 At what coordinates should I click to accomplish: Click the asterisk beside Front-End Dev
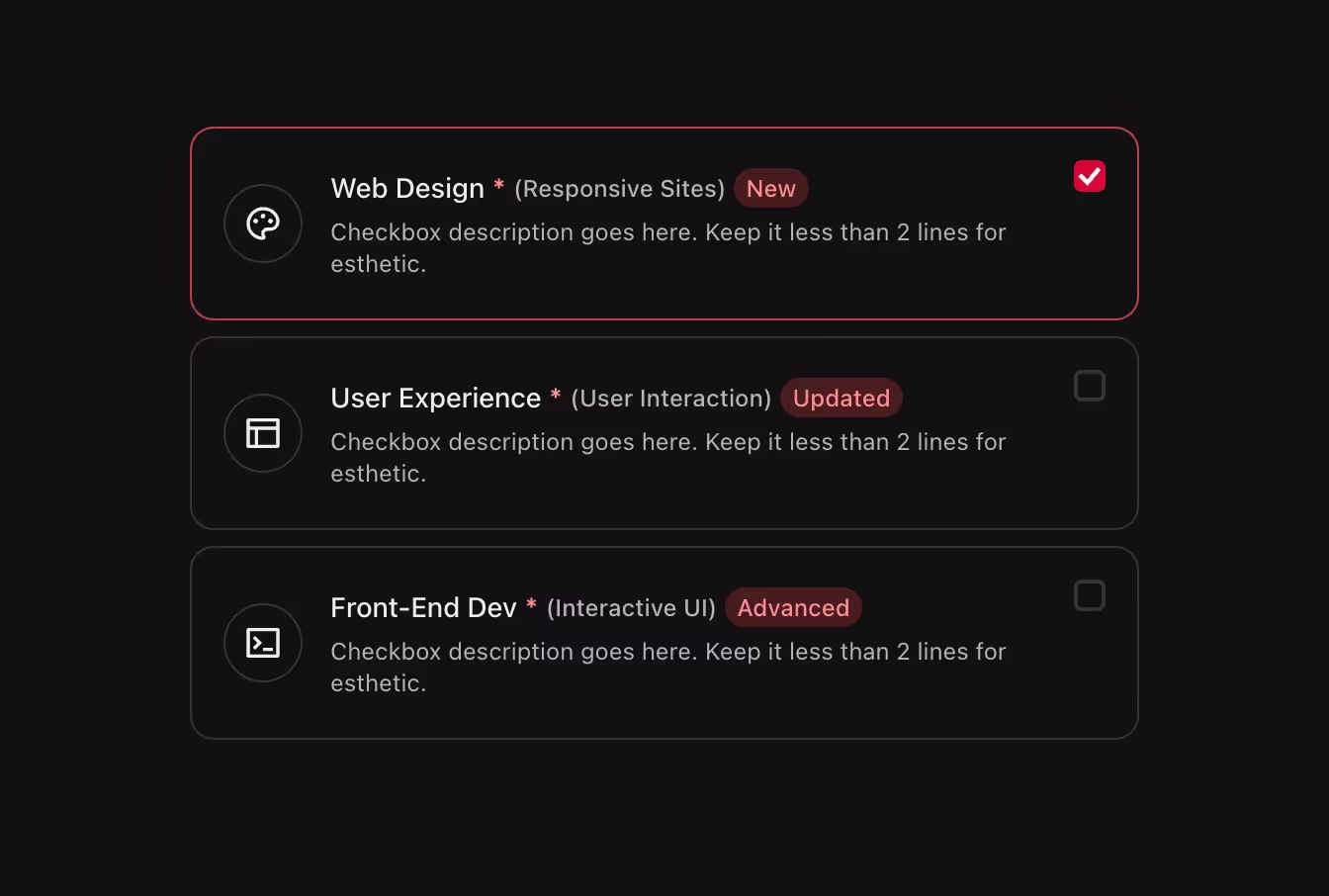click(531, 605)
